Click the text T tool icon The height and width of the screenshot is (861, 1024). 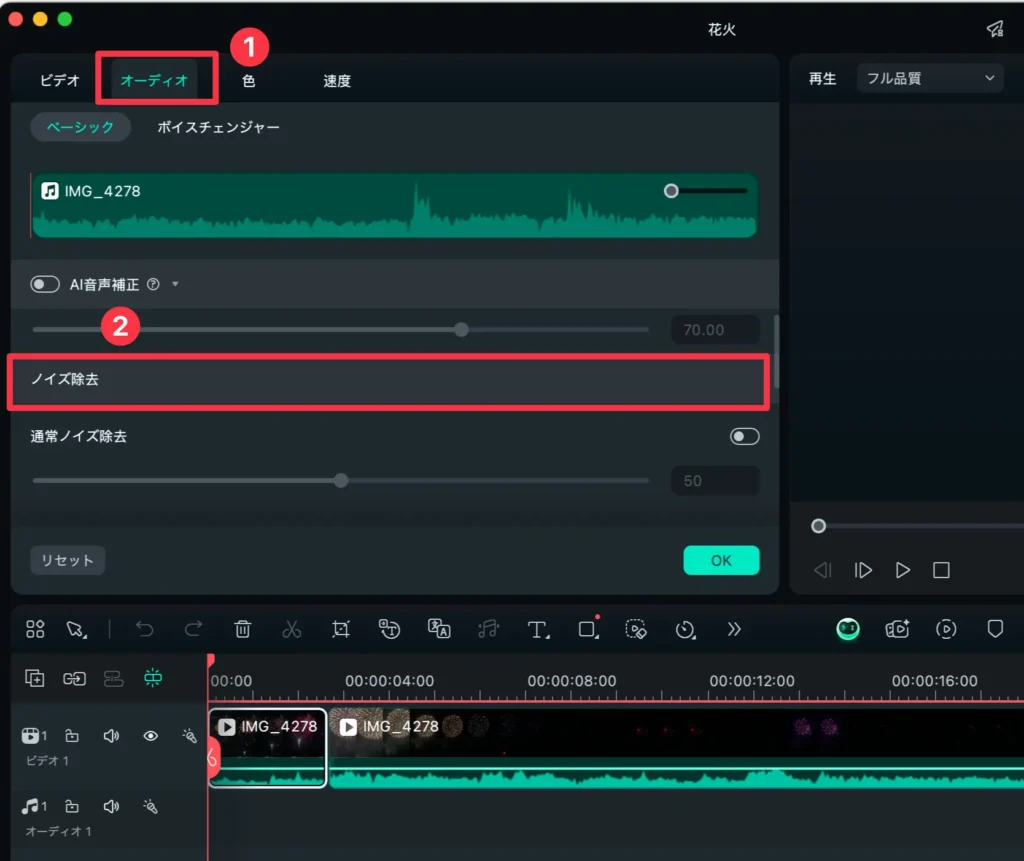(x=538, y=629)
